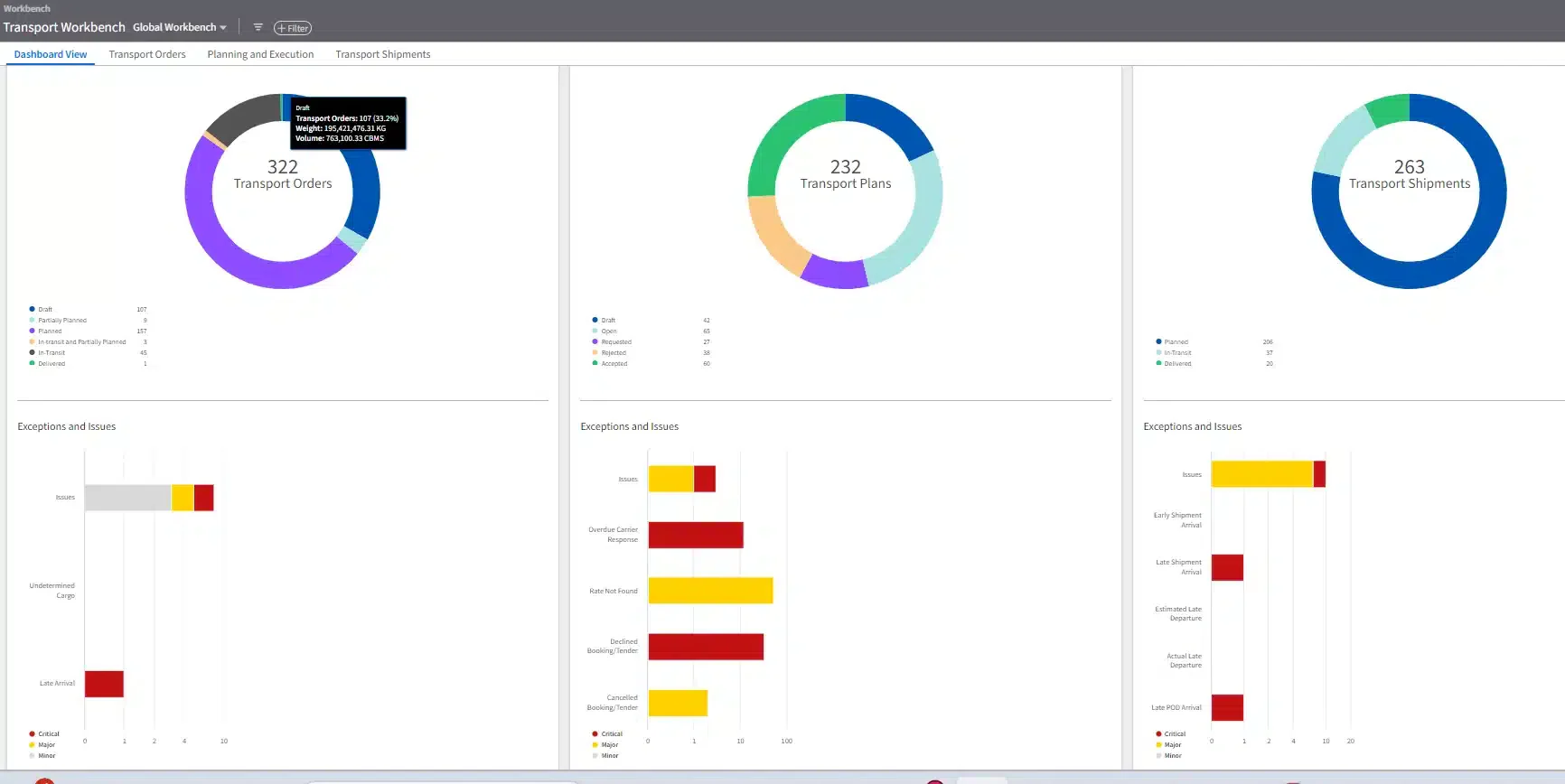Click the Estimated Late Departure axis label
Viewport: 1565px width, 784px height.
tap(1178, 614)
